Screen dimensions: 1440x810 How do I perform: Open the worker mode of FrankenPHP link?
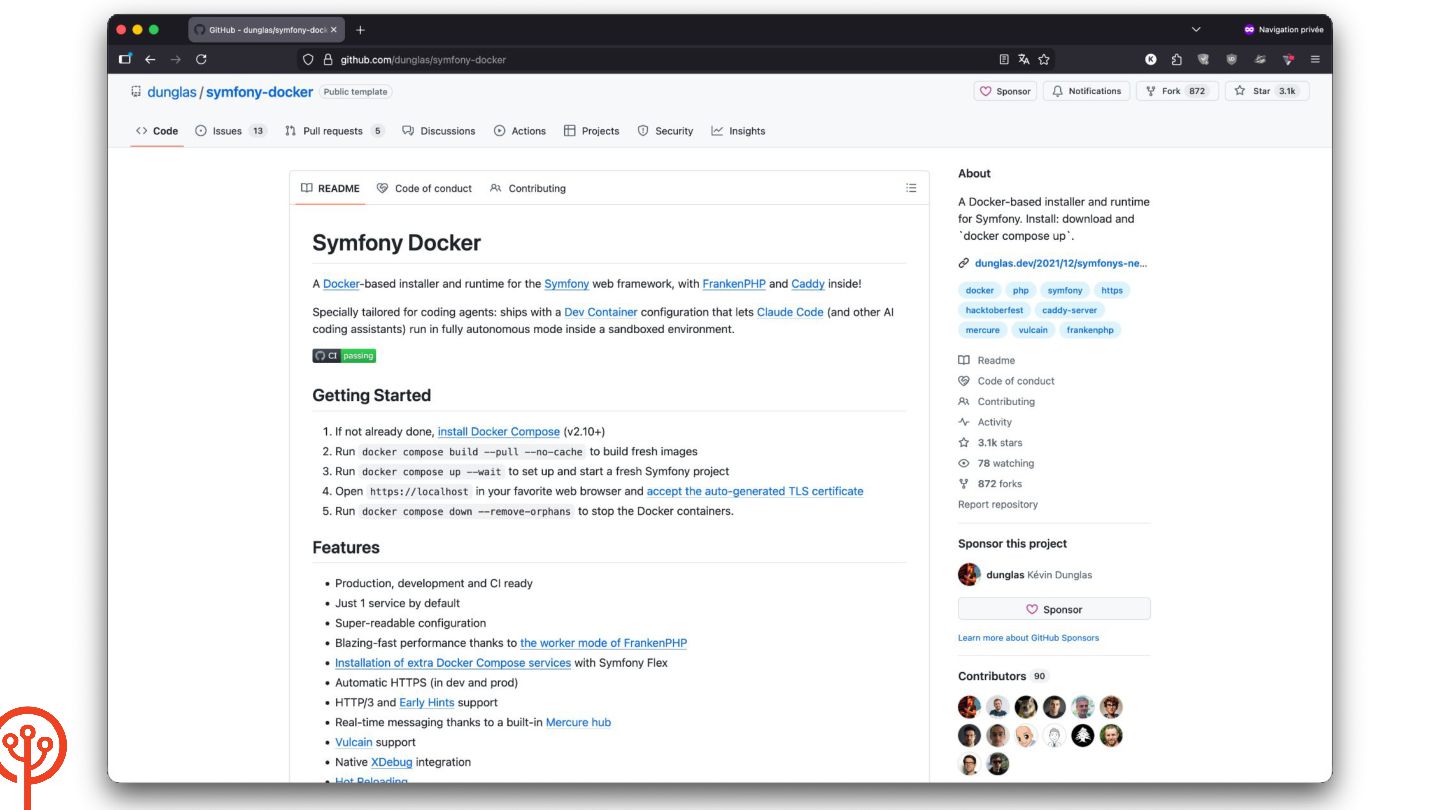pos(604,643)
